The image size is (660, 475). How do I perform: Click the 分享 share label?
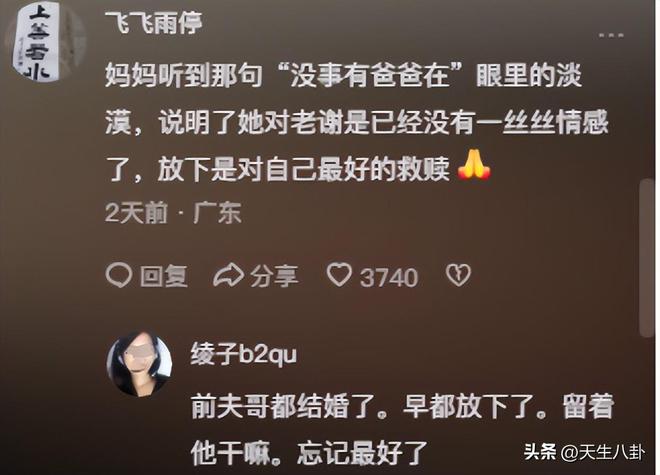[x=274, y=276]
